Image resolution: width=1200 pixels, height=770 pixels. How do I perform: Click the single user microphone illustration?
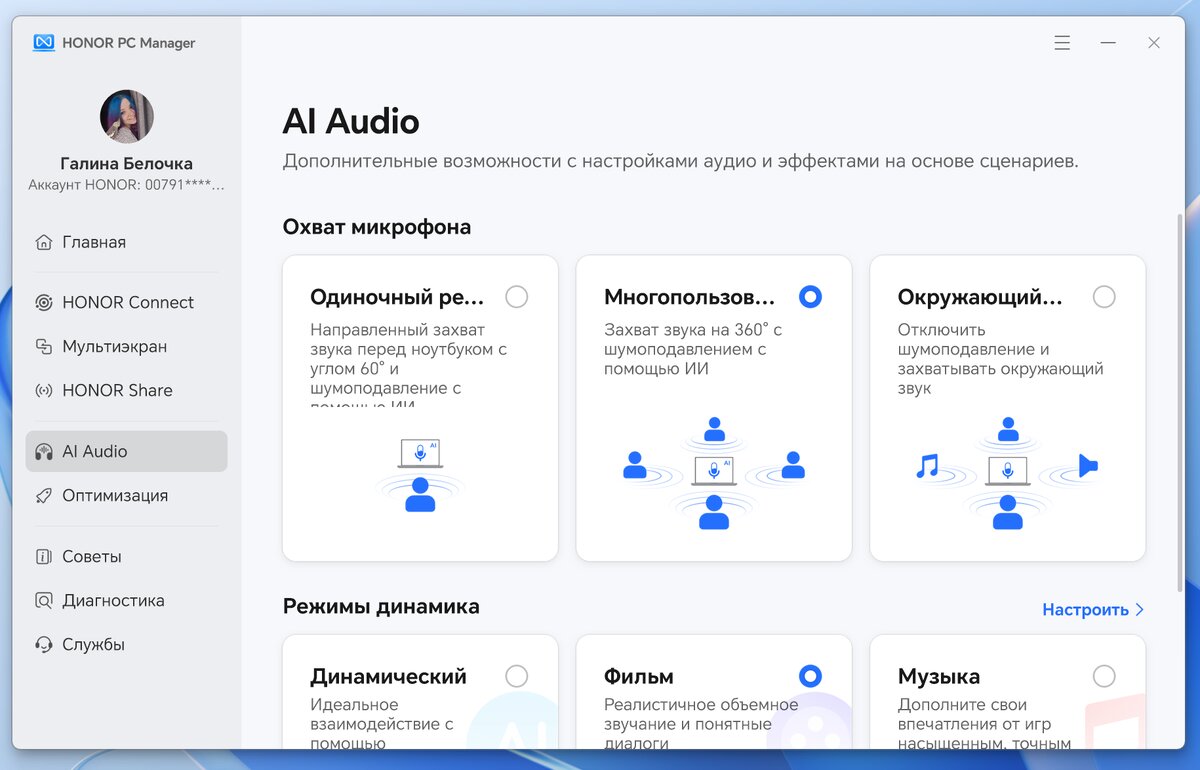click(x=420, y=475)
